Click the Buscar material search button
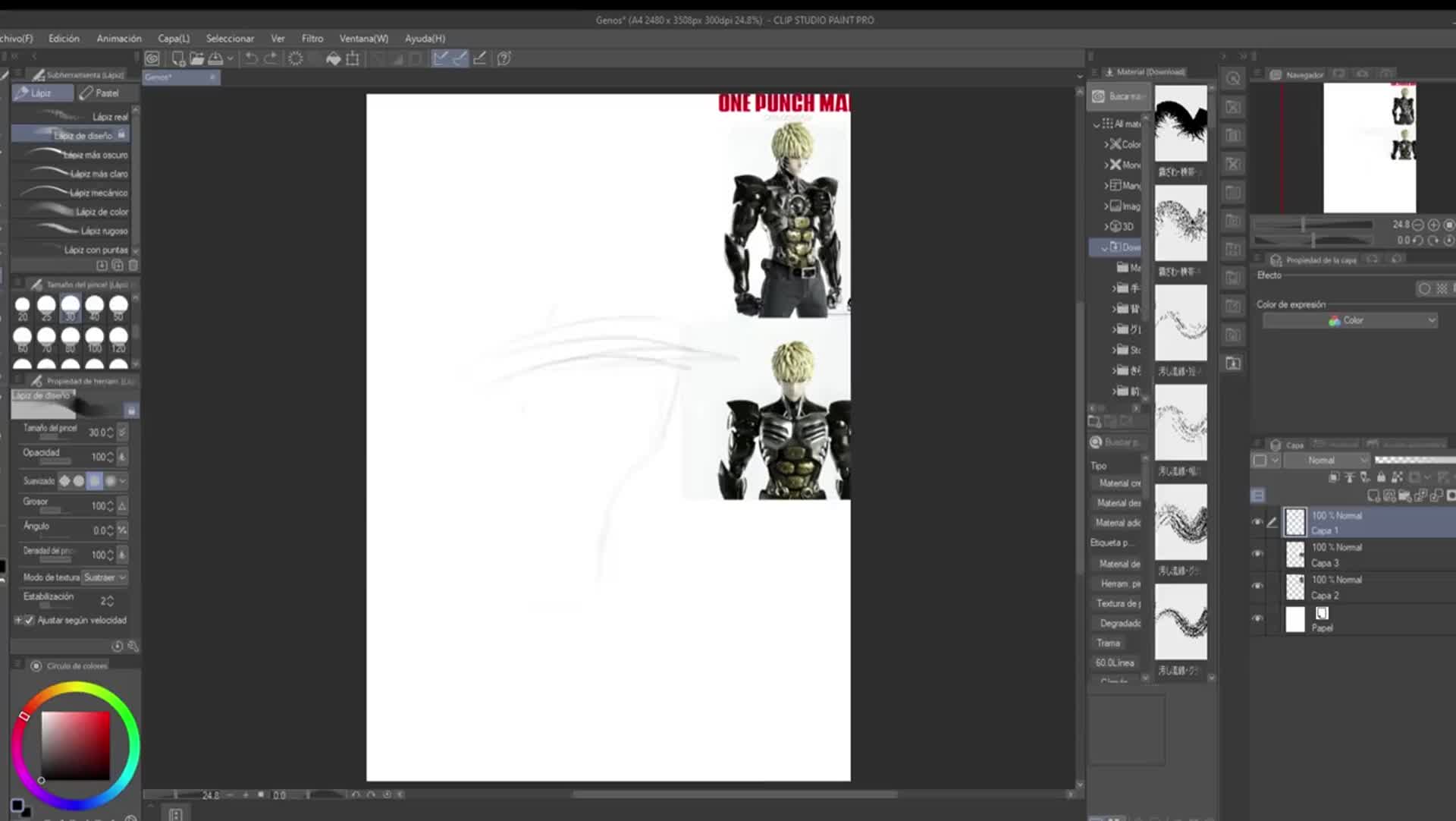The image size is (1456, 821). pos(1120,96)
